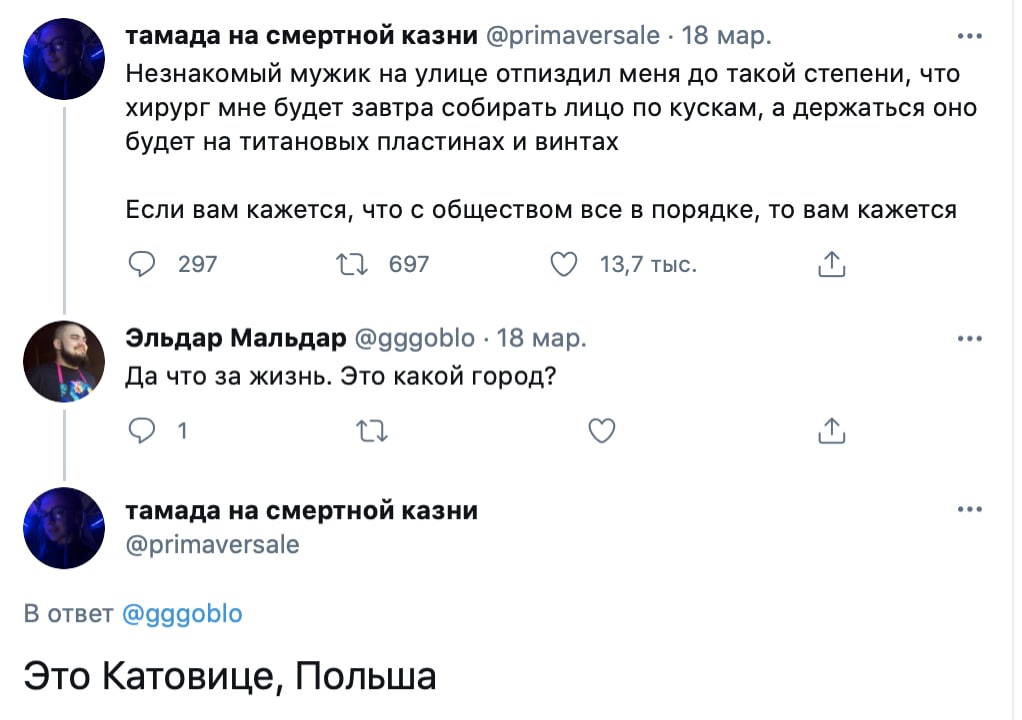Like Эльдар Мальдар's reply

pos(600,431)
